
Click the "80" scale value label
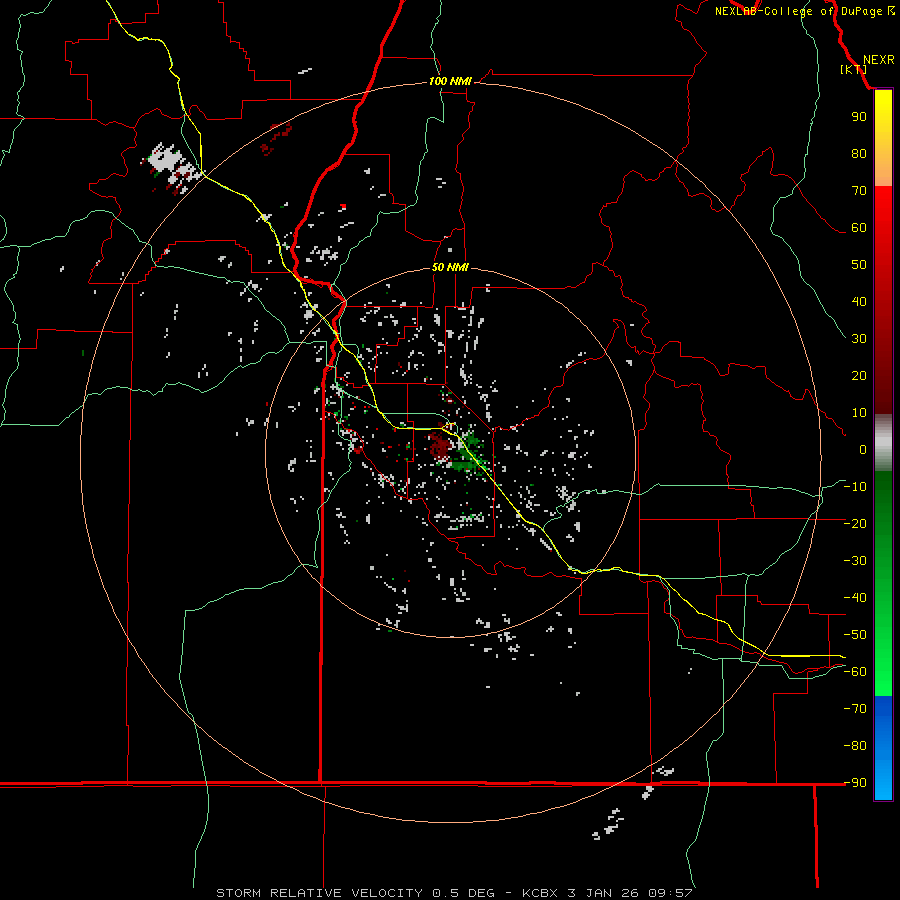coord(859,153)
